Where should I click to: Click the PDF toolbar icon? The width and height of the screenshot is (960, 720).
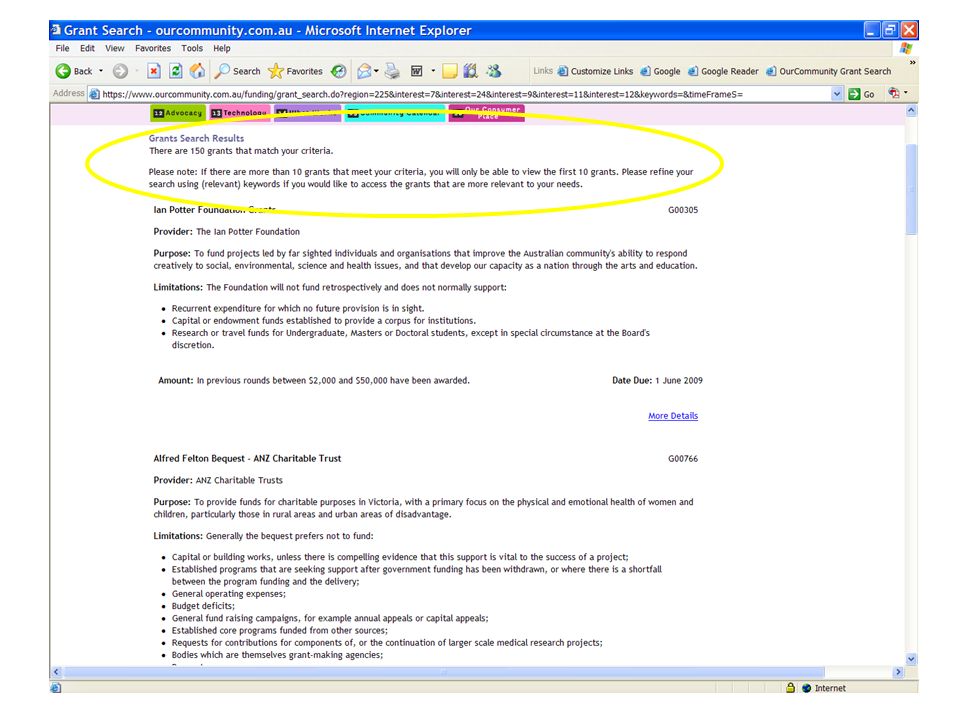pyautogui.click(x=894, y=93)
